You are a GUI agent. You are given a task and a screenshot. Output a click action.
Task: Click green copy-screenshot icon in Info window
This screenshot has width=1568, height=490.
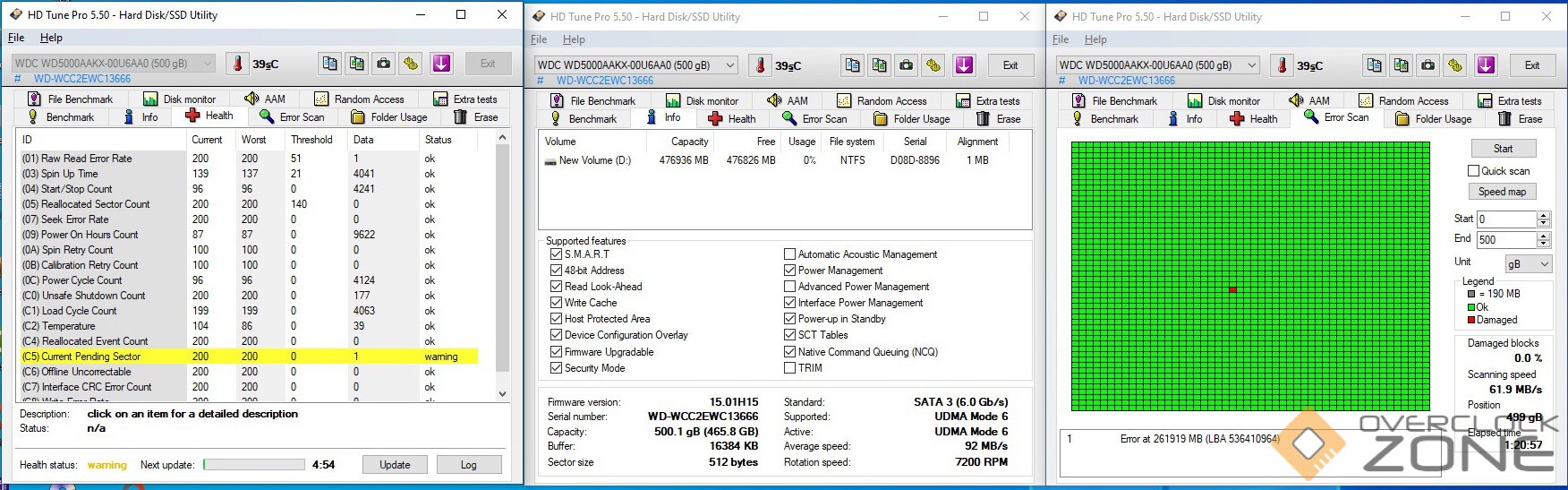(880, 65)
